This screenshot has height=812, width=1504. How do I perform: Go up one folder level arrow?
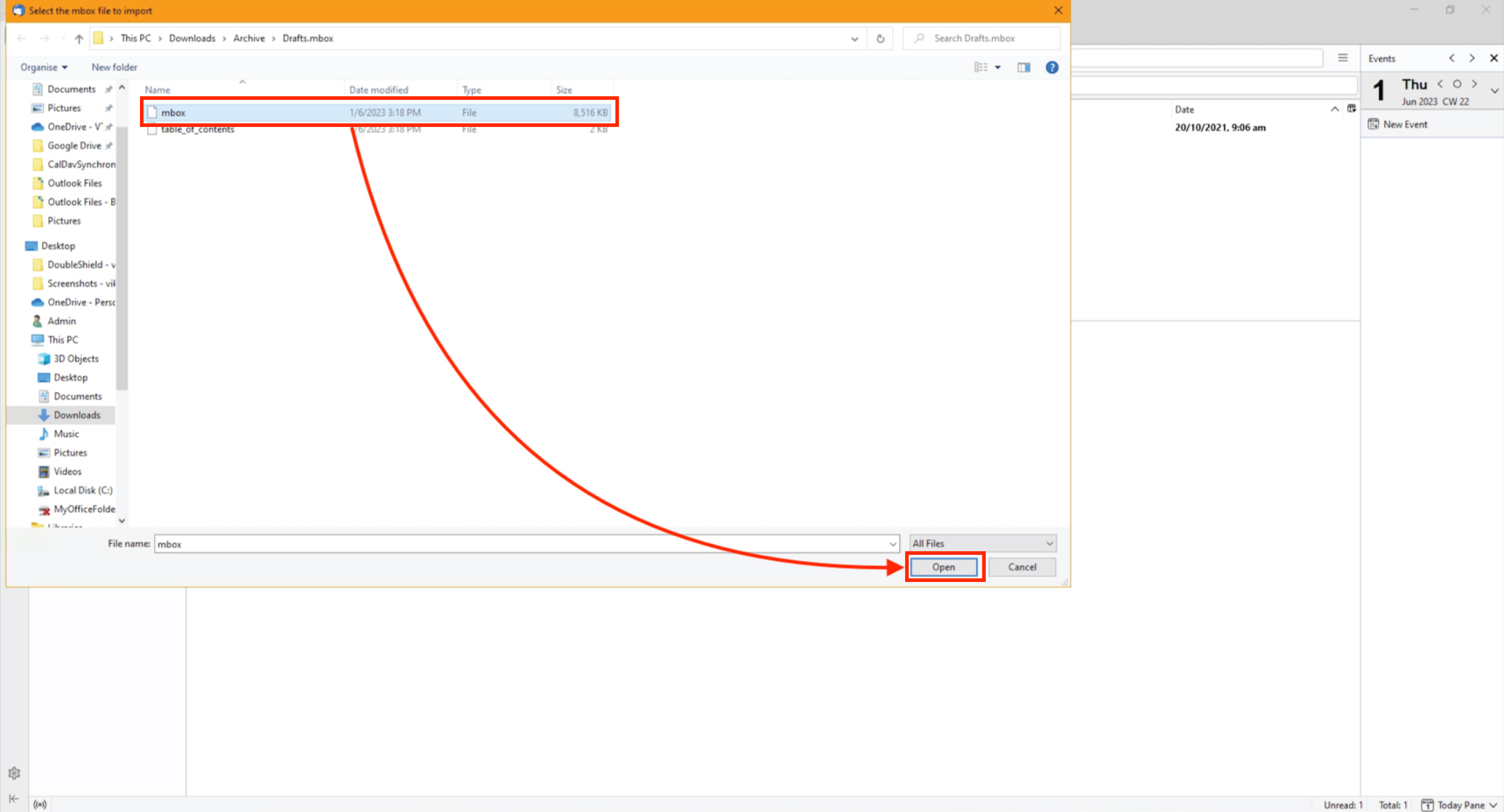click(79, 38)
